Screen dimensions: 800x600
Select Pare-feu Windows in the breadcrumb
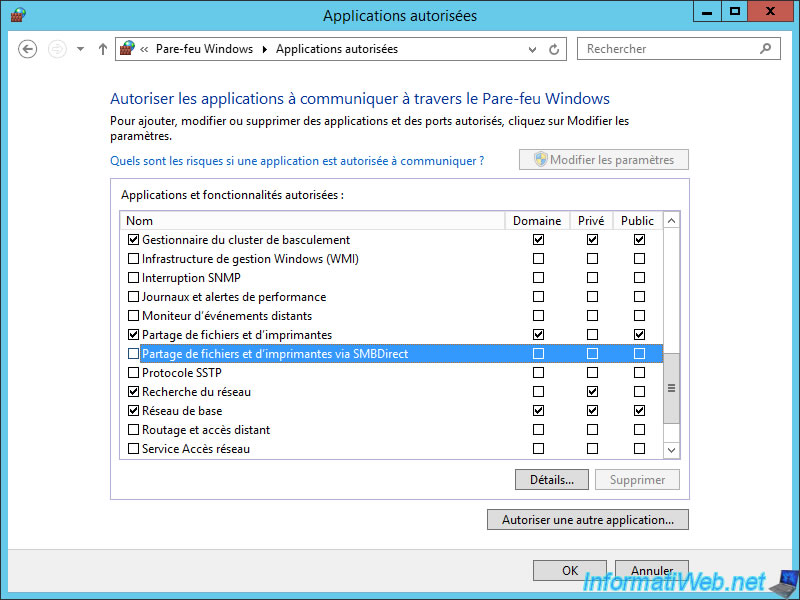coord(204,49)
